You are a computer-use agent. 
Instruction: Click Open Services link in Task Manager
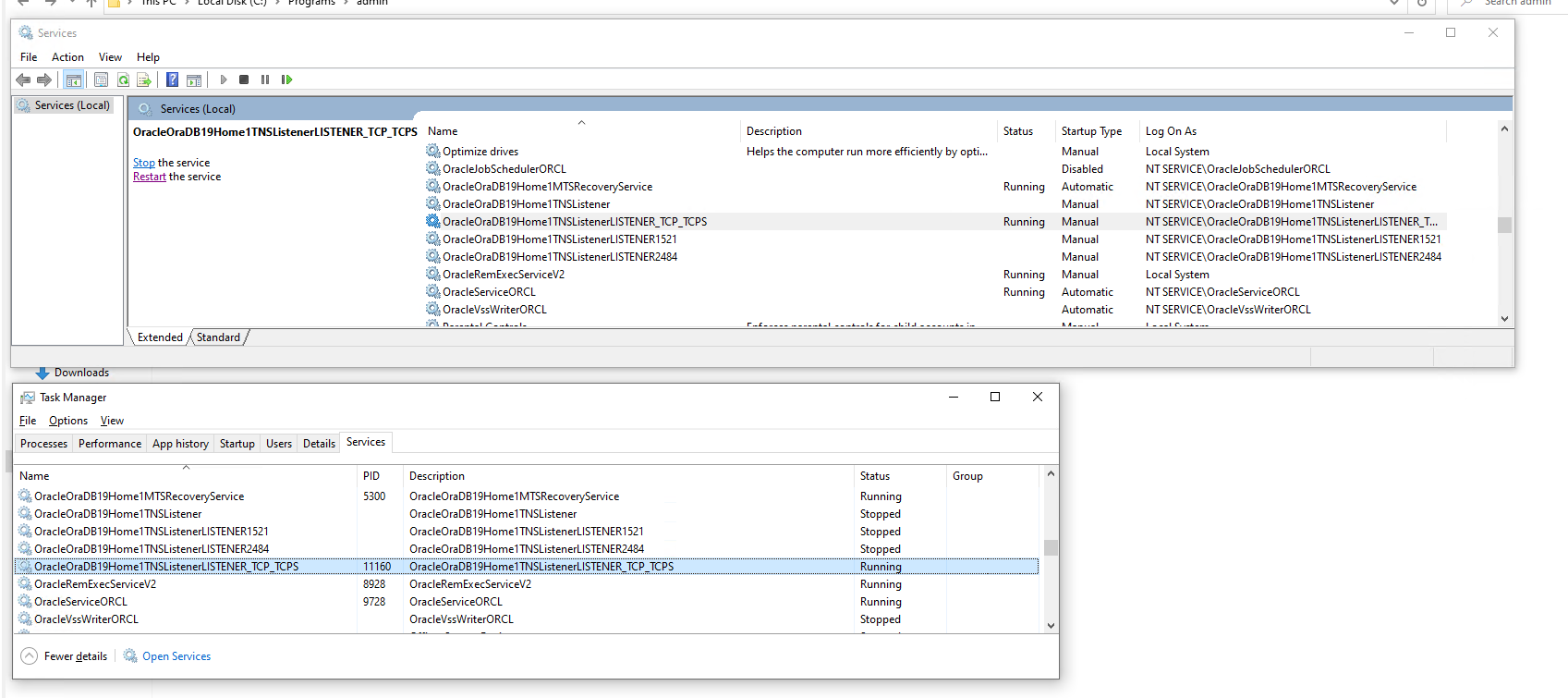click(x=176, y=656)
